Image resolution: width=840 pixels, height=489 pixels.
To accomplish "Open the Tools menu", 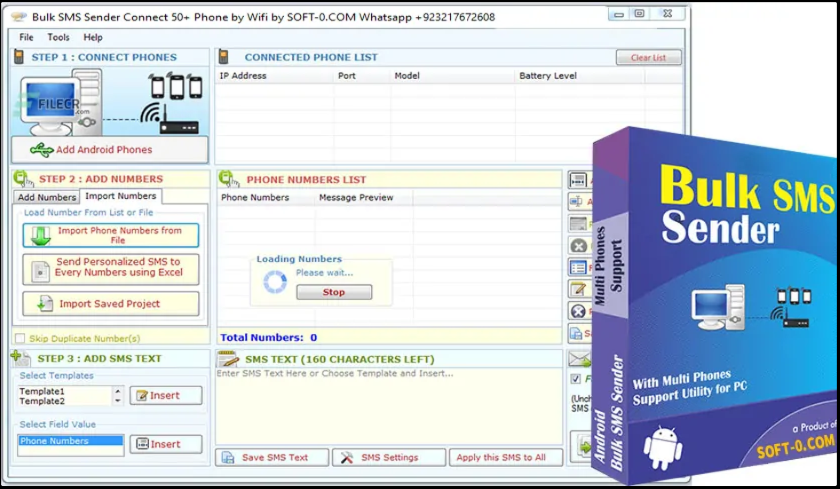I will click(58, 37).
